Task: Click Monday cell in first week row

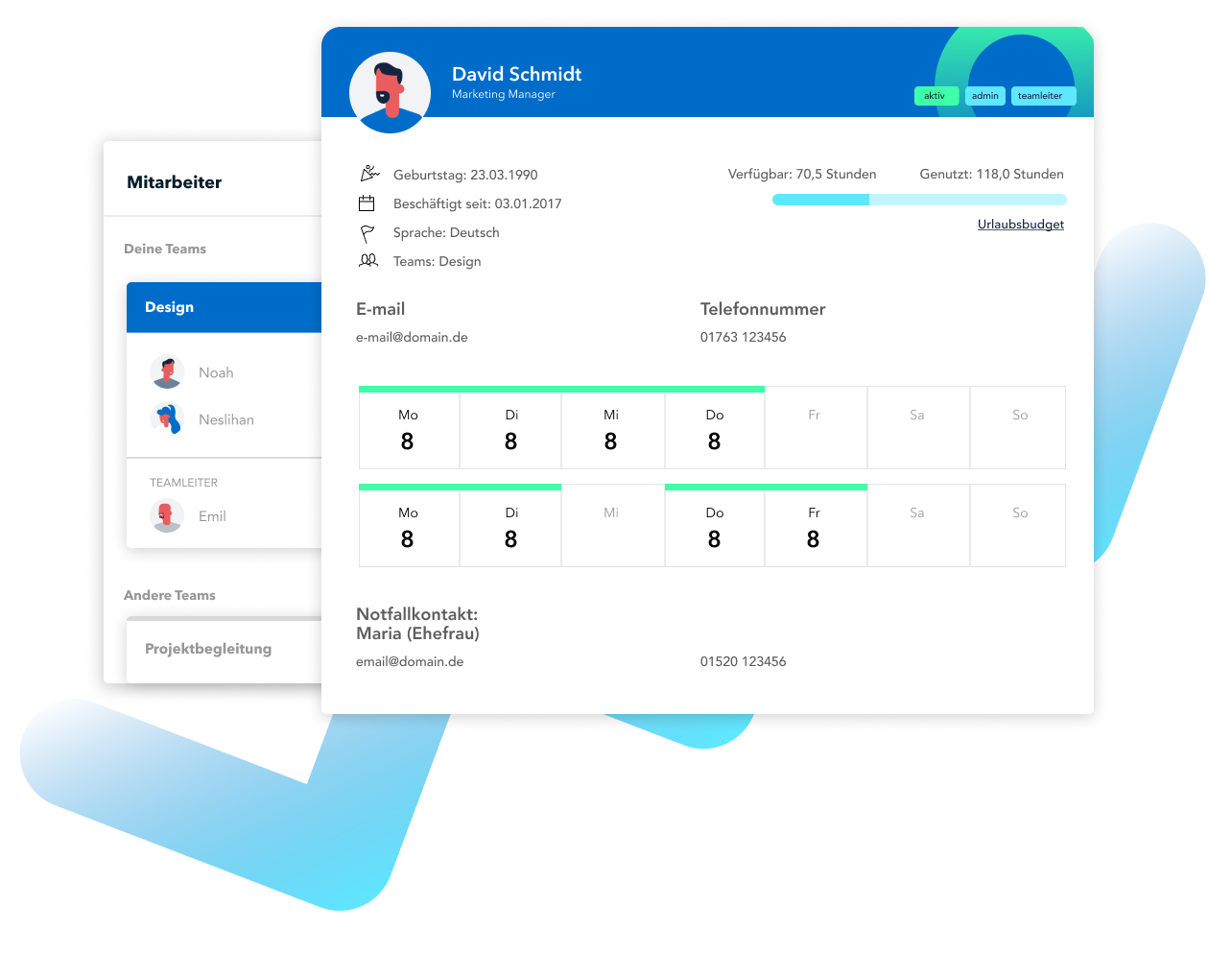Action: 409,428
